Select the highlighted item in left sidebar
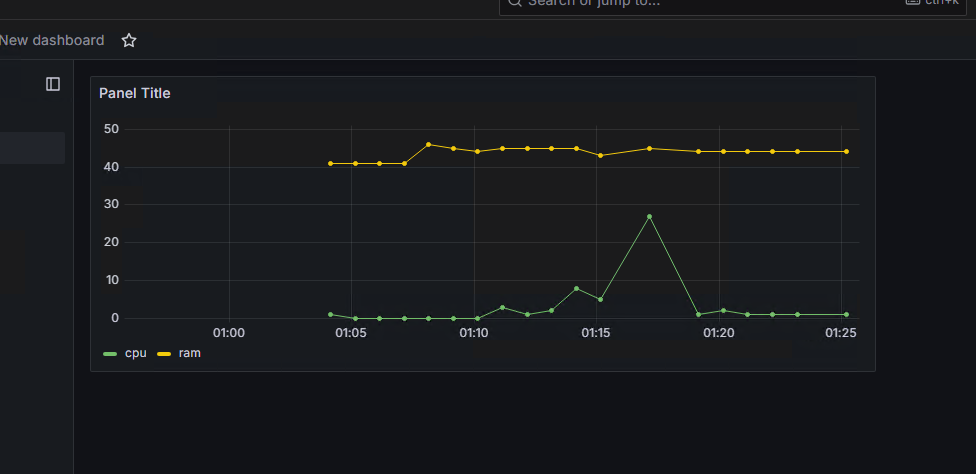Image resolution: width=976 pixels, height=474 pixels. (32, 148)
